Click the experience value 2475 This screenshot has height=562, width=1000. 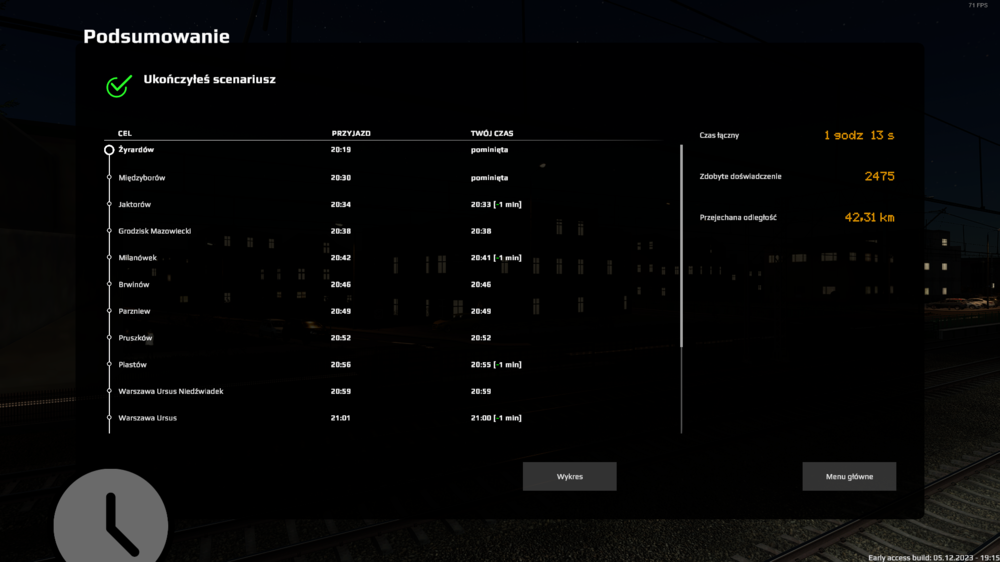(879, 177)
